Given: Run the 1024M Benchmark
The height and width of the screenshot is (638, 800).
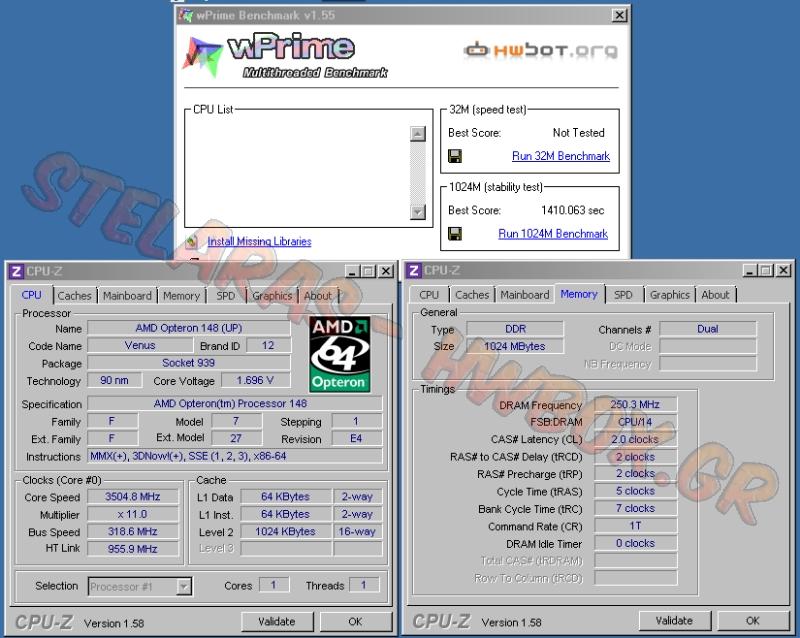Looking at the screenshot, I should [x=553, y=234].
